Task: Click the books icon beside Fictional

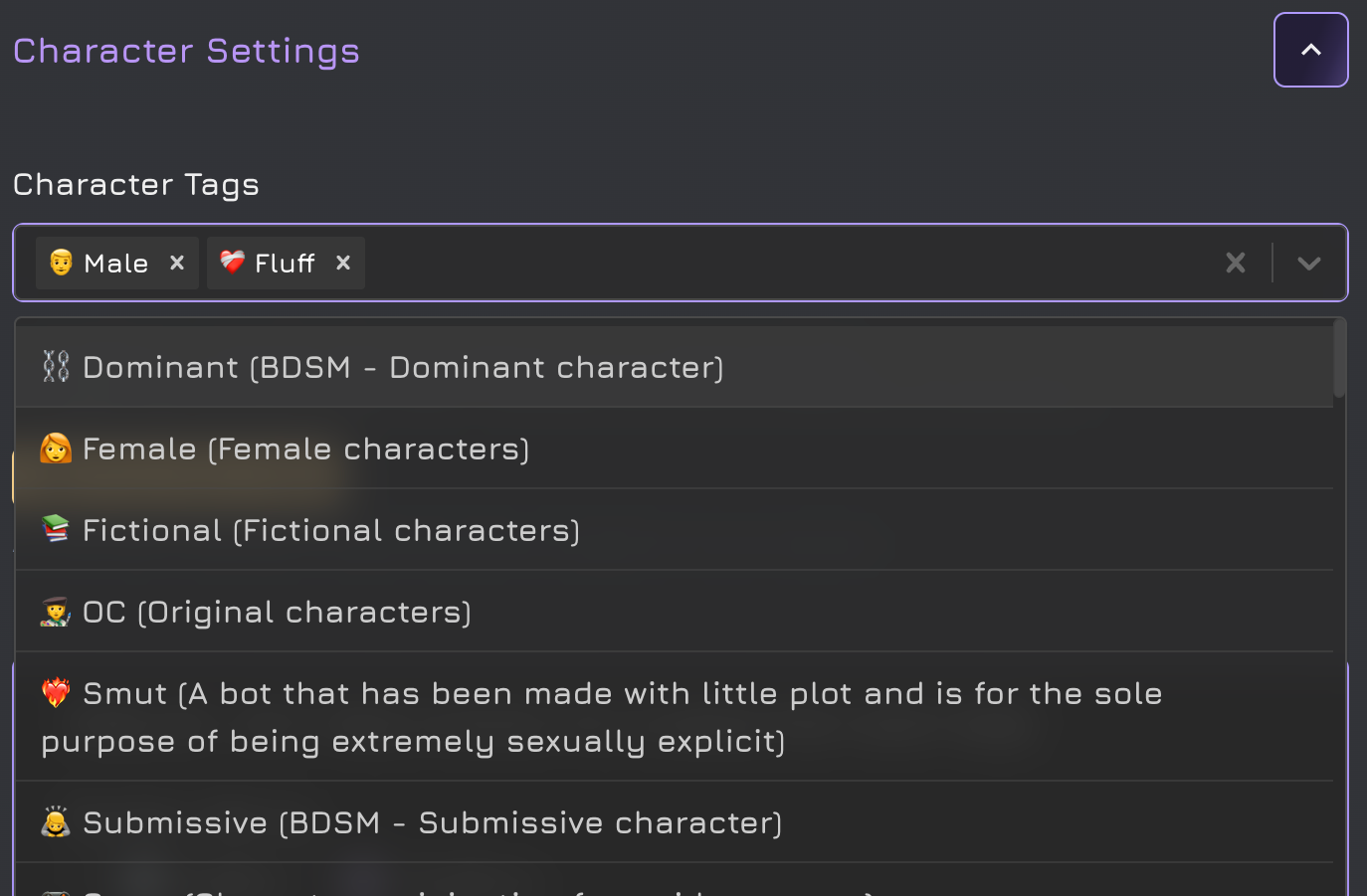Action: [x=56, y=529]
